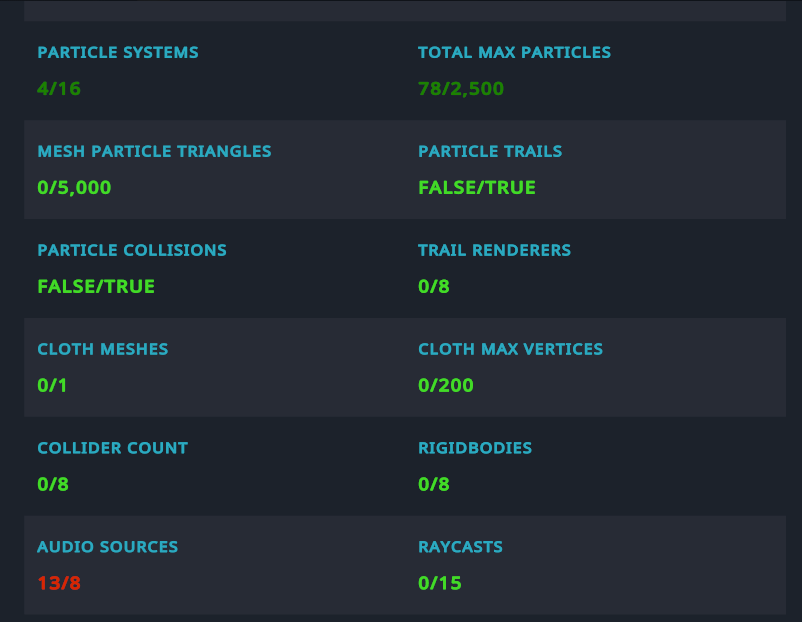Click the Rigidbodies label
802x622 pixels.
(475, 448)
